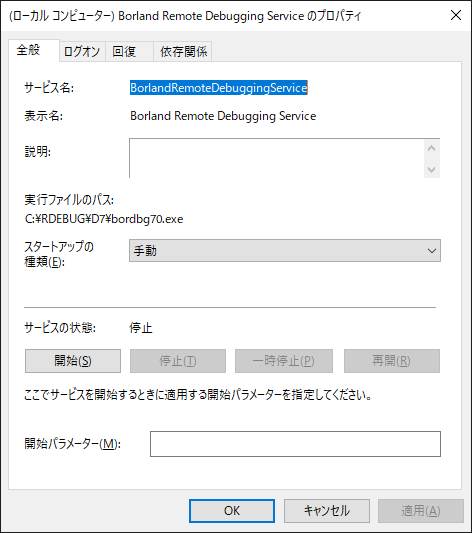Click the 開始パラメーター(M) input field
472x533 pixels.
point(295,444)
